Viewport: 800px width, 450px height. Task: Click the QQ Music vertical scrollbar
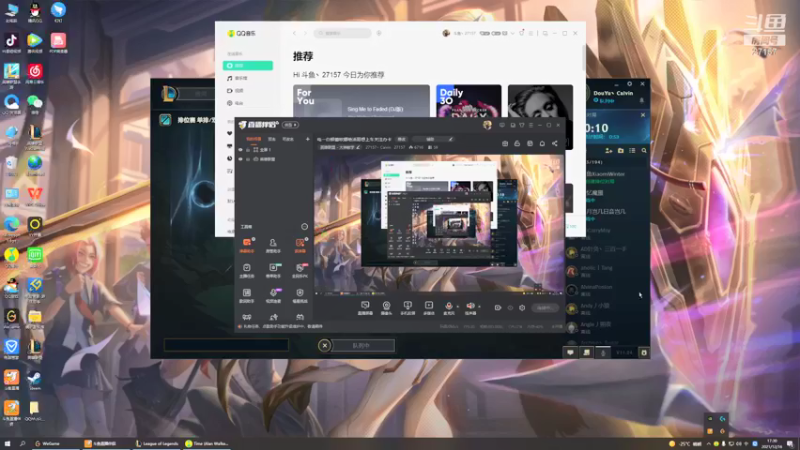(x=584, y=56)
